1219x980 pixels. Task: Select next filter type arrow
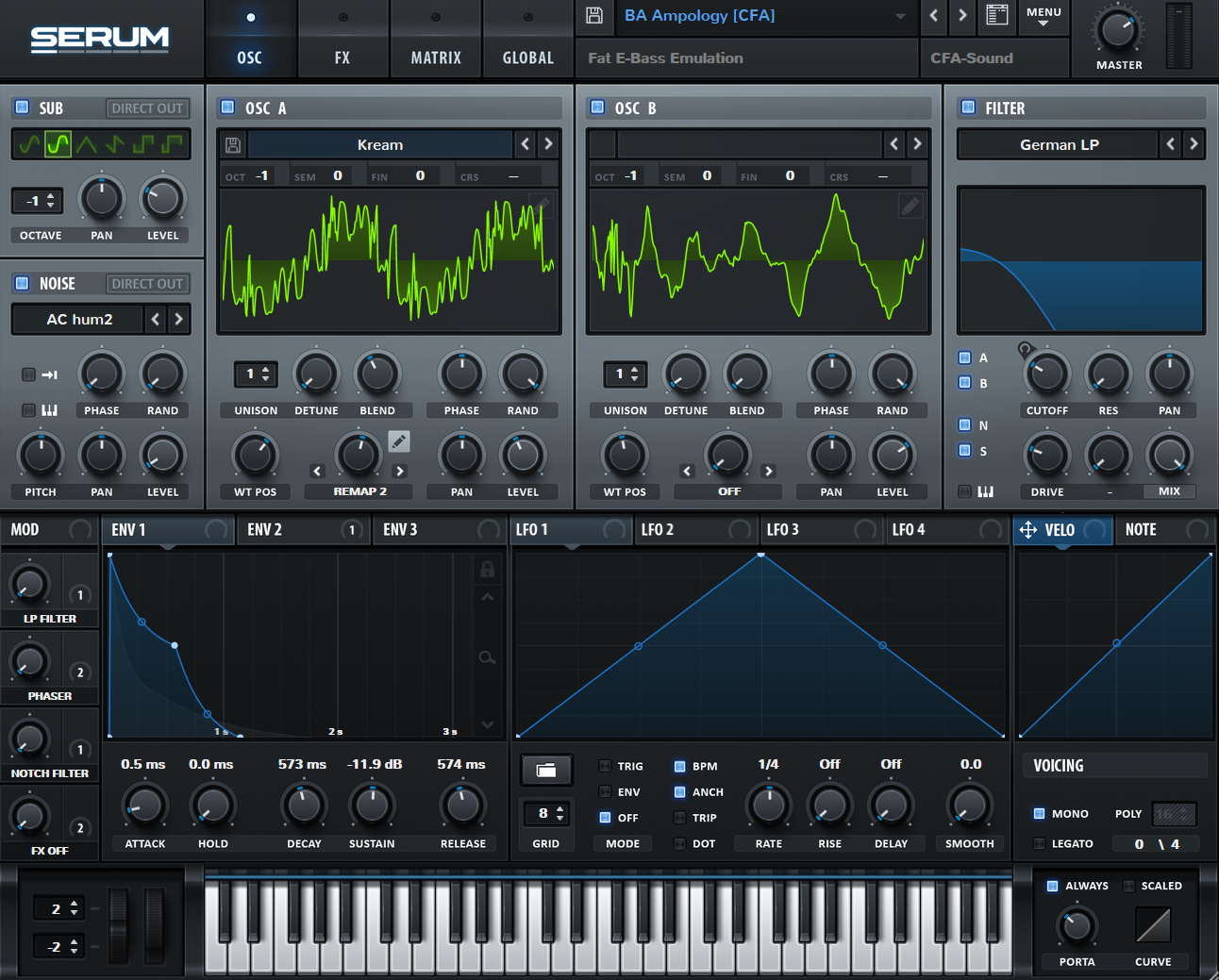click(1194, 144)
